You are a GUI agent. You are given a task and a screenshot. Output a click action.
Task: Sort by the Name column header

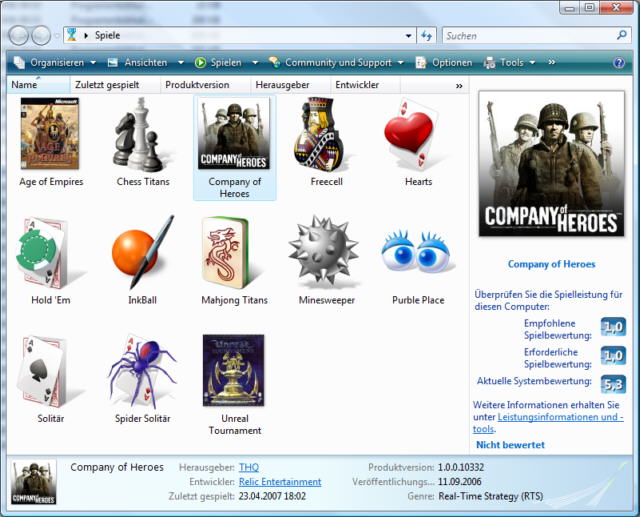38,85
